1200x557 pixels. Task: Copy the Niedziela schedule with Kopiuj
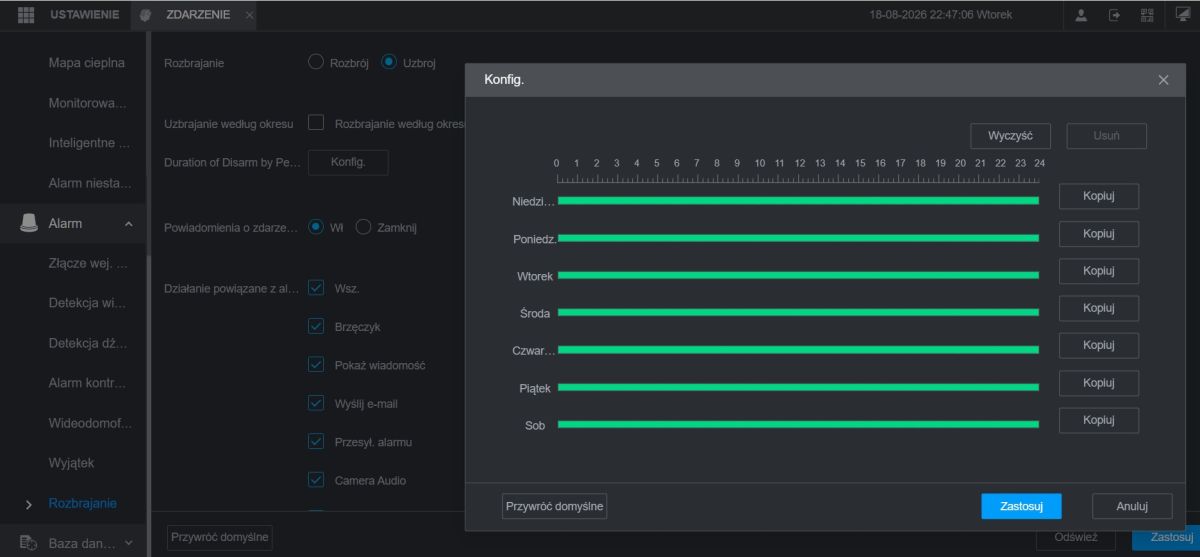[1098, 197]
